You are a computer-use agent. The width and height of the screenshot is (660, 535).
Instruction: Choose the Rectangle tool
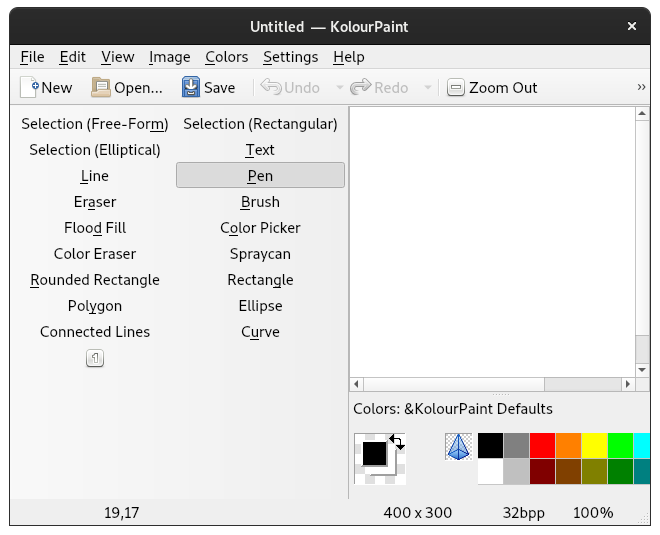click(260, 280)
